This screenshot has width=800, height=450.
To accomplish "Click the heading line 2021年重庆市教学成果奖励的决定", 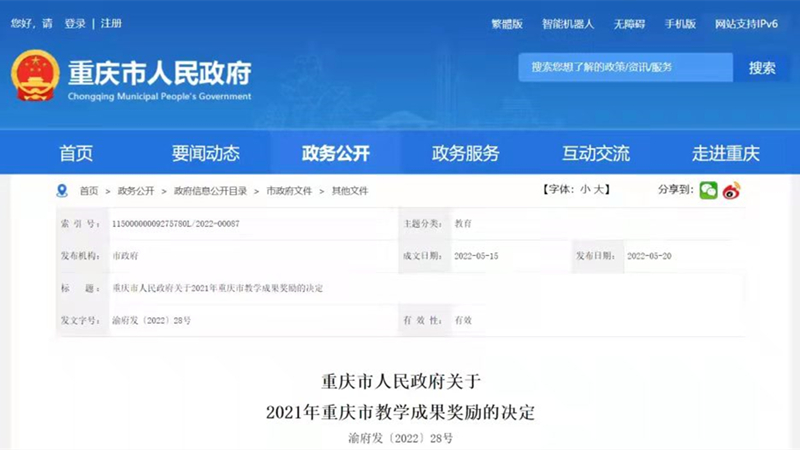I will click(x=400, y=412).
